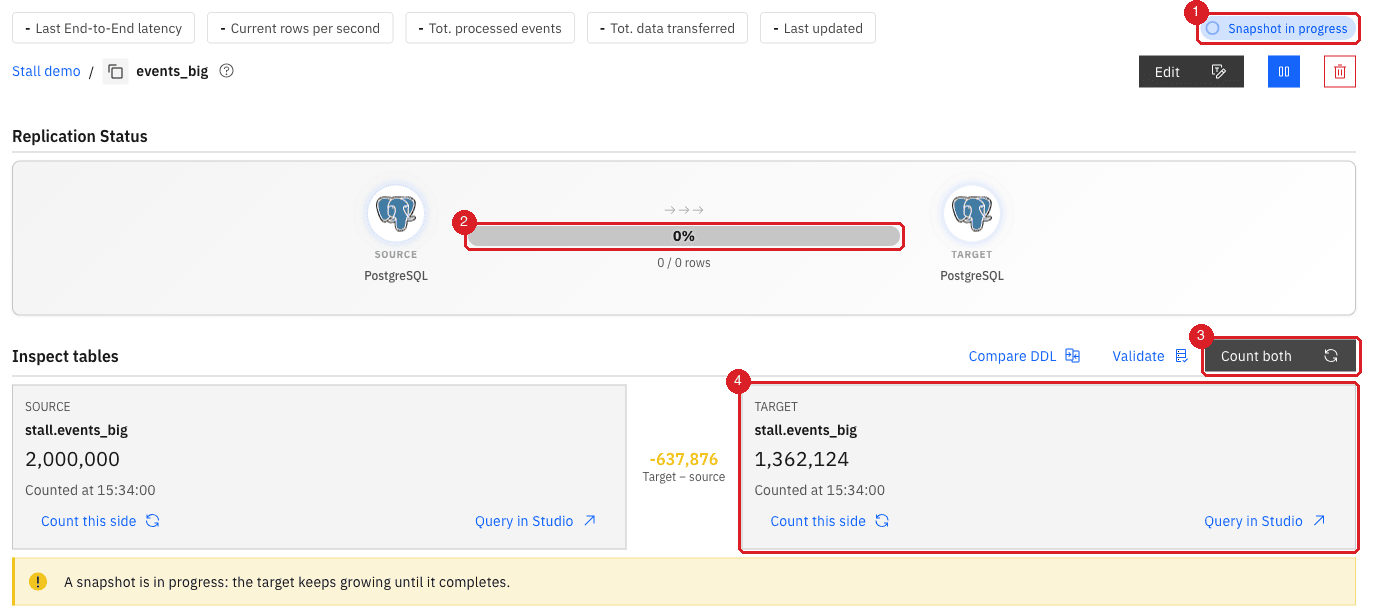This screenshot has width=1380, height=610.
Task: Click the Tot. data transferred metric
Action: [667, 28]
